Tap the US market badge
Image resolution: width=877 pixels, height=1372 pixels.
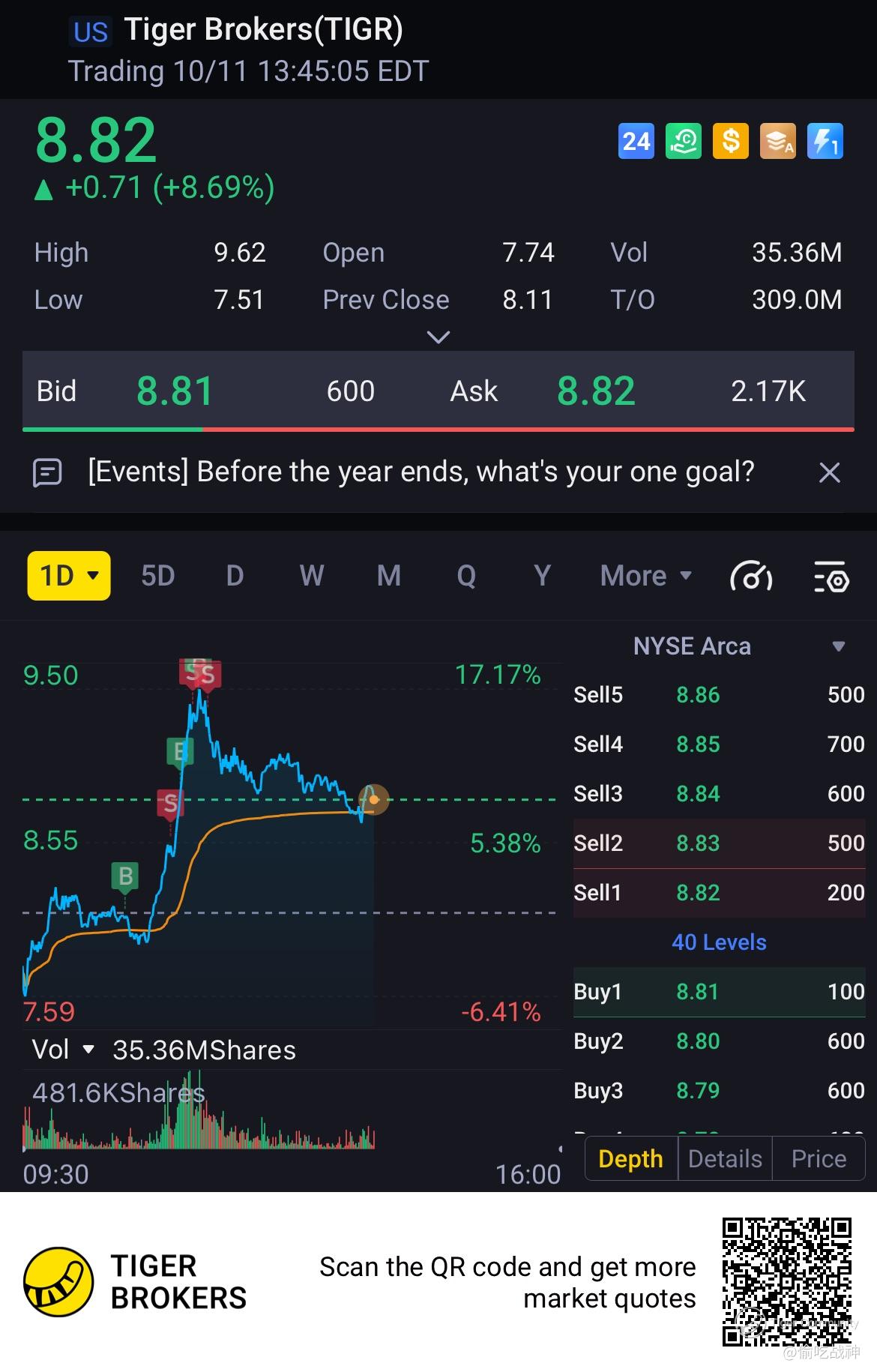coord(91,32)
